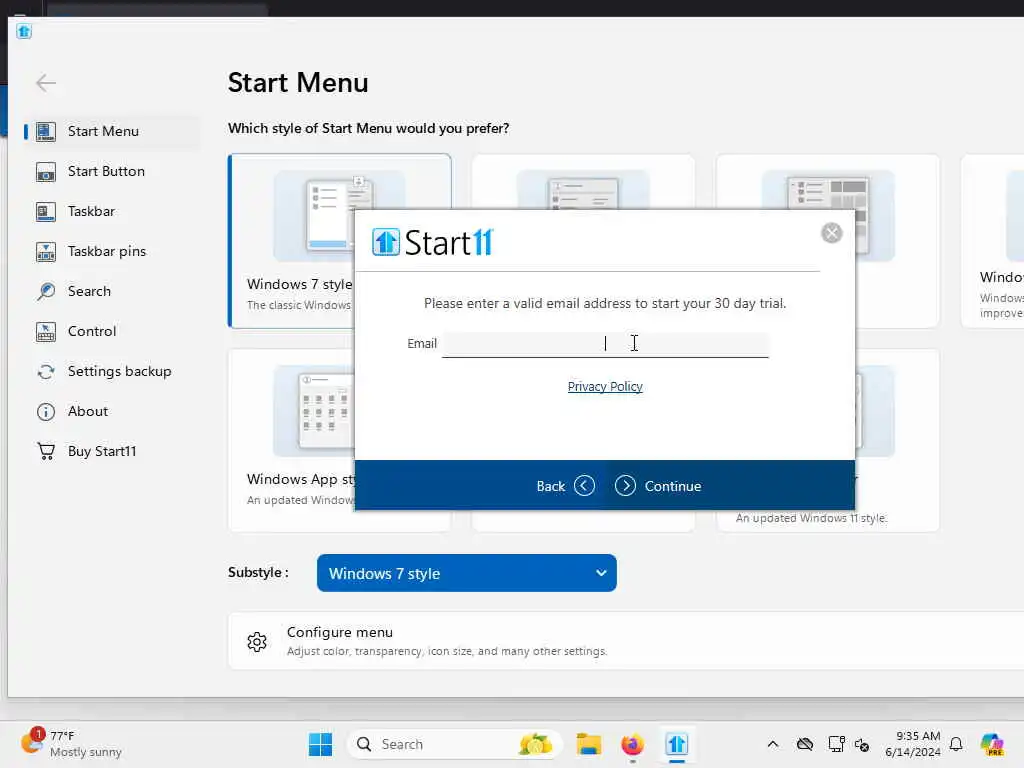Close the Start11 trial dialog

[x=831, y=233]
